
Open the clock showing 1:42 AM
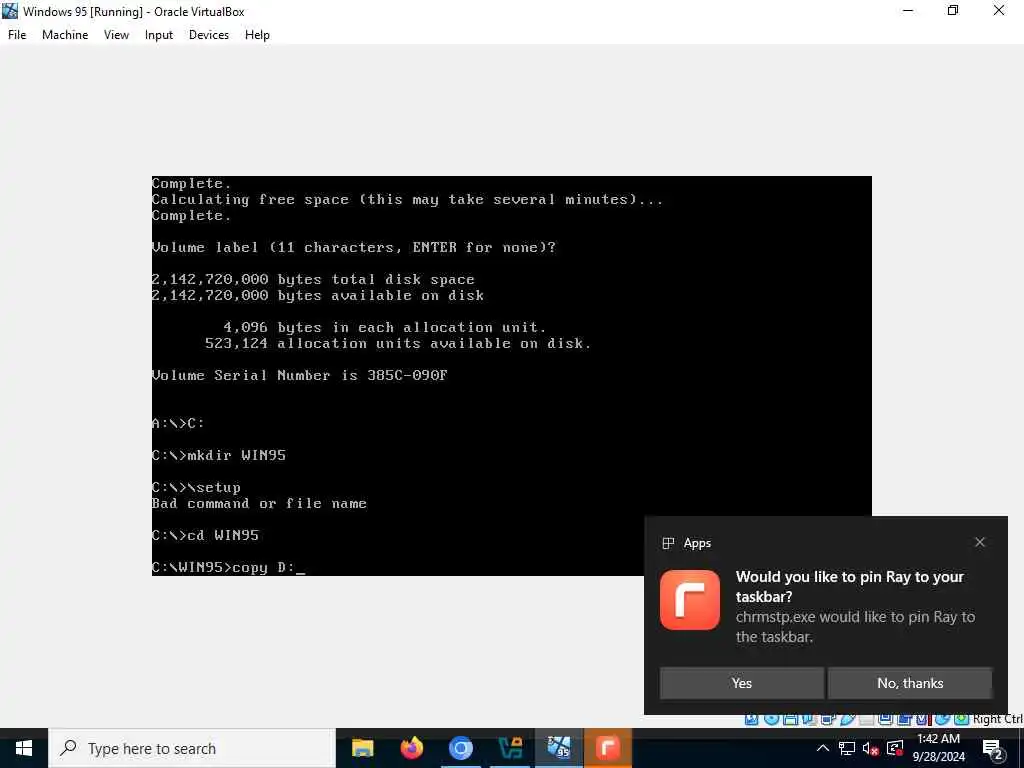(938, 748)
